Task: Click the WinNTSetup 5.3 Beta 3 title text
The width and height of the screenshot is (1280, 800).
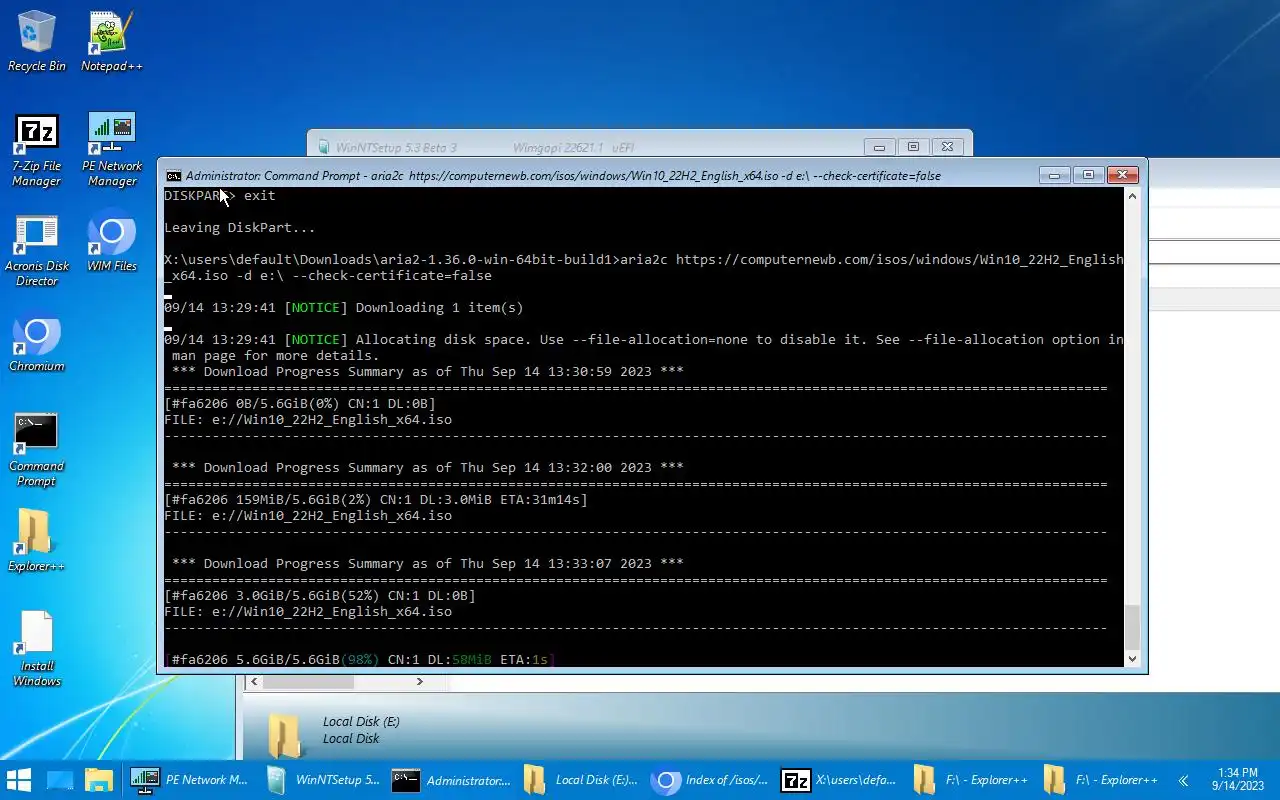Action: (396, 148)
